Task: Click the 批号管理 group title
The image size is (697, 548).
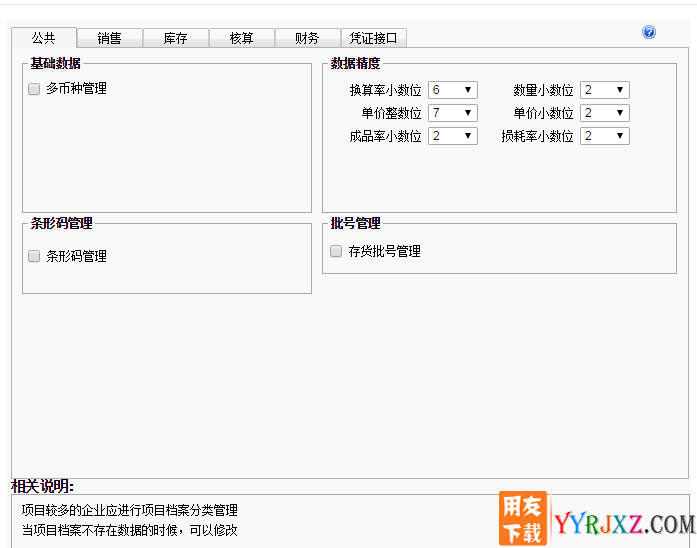Action: point(355,223)
